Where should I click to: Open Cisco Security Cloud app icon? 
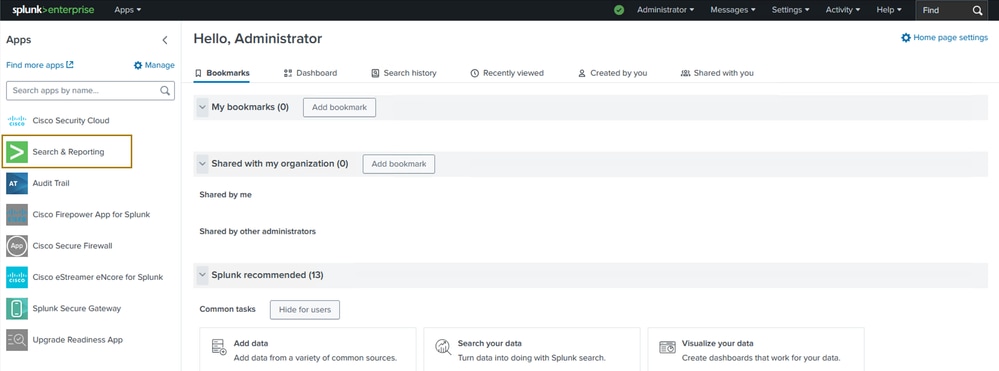coord(17,120)
